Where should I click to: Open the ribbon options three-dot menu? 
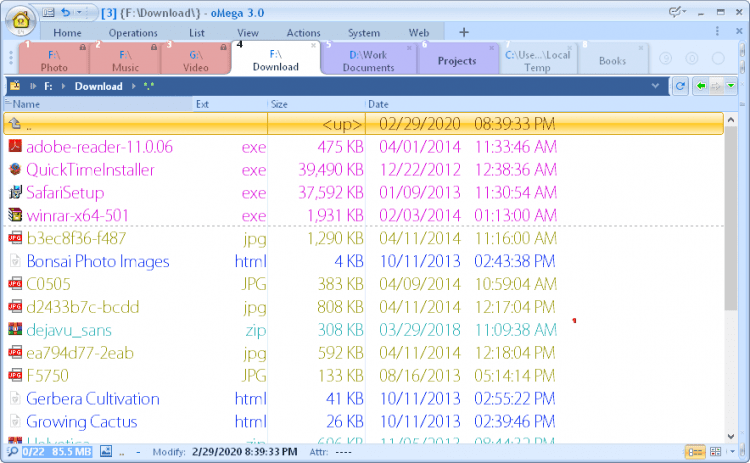717,31
